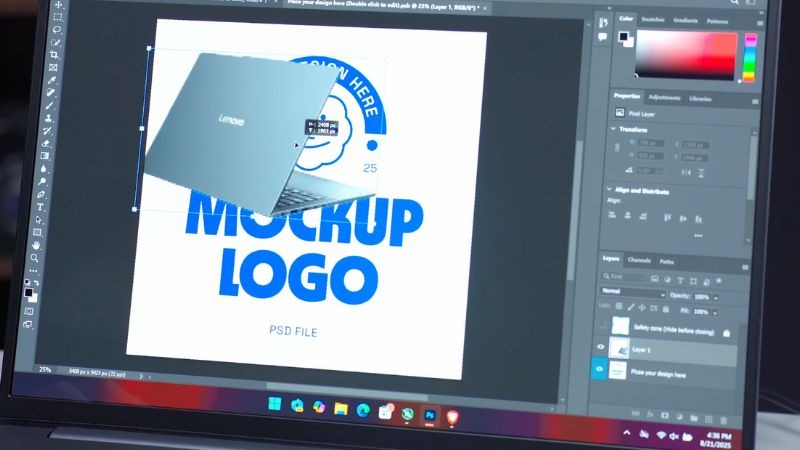Image resolution: width=800 pixels, height=450 pixels.
Task: Select the Move tool
Action: coord(59,5)
